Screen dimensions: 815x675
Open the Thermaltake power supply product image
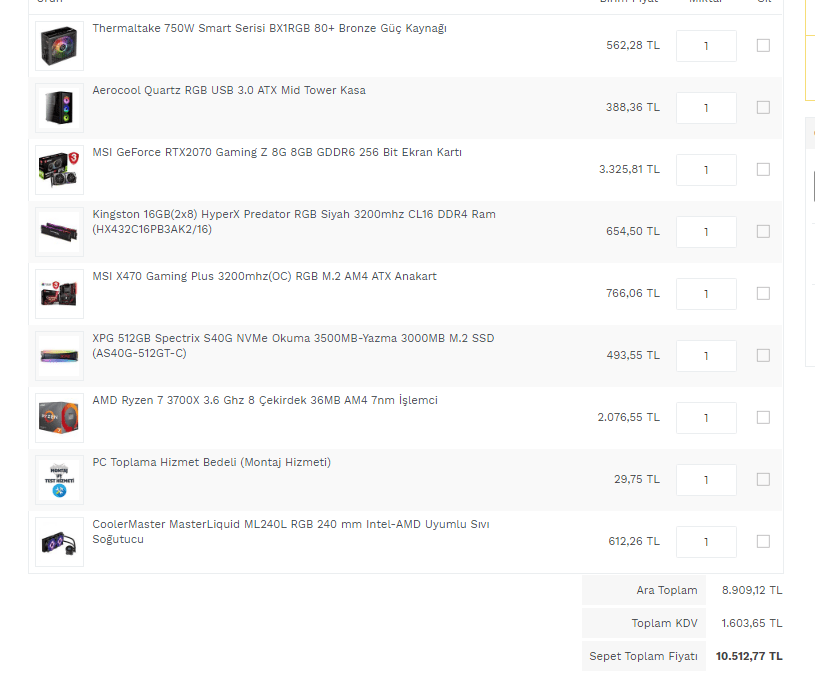pyautogui.click(x=59, y=46)
